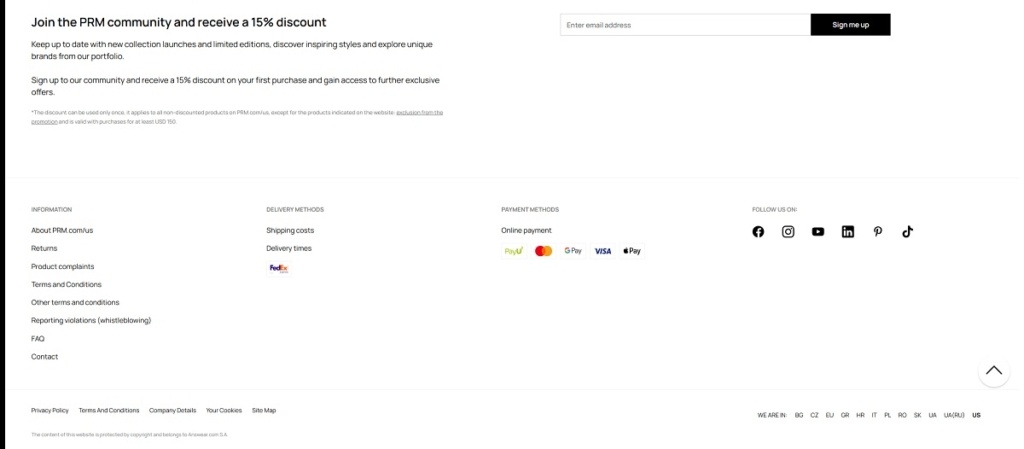This screenshot has width=1024, height=449.
Task: Click the Apple Pay logo
Action: coord(632,251)
